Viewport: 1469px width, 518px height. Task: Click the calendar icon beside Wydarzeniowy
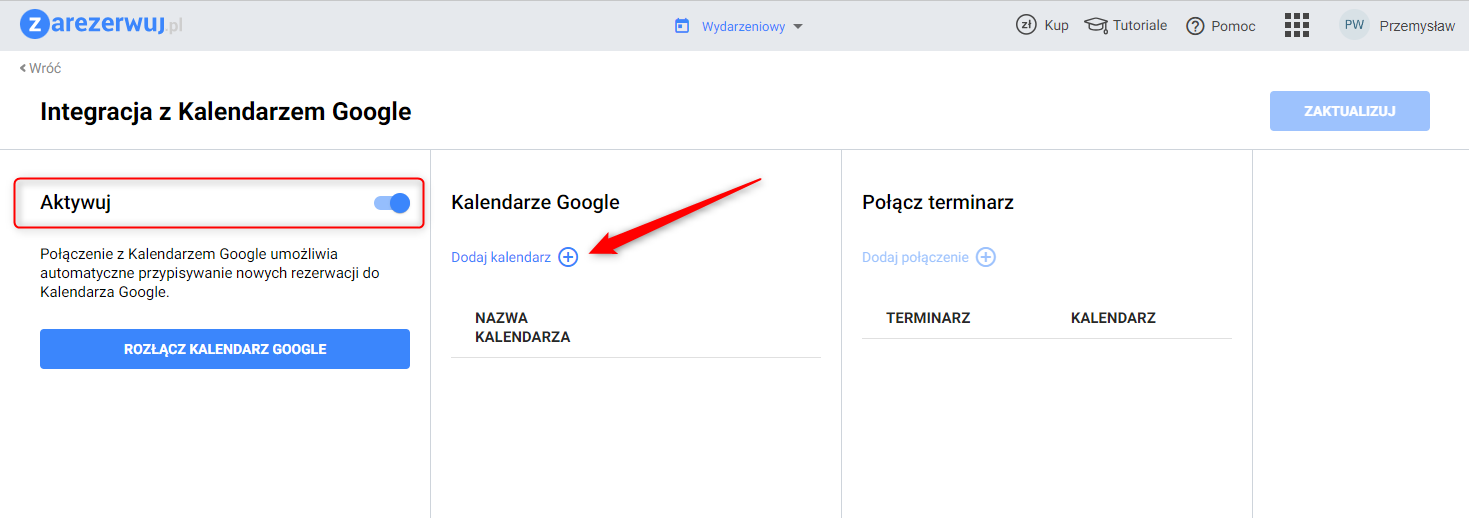pos(682,26)
